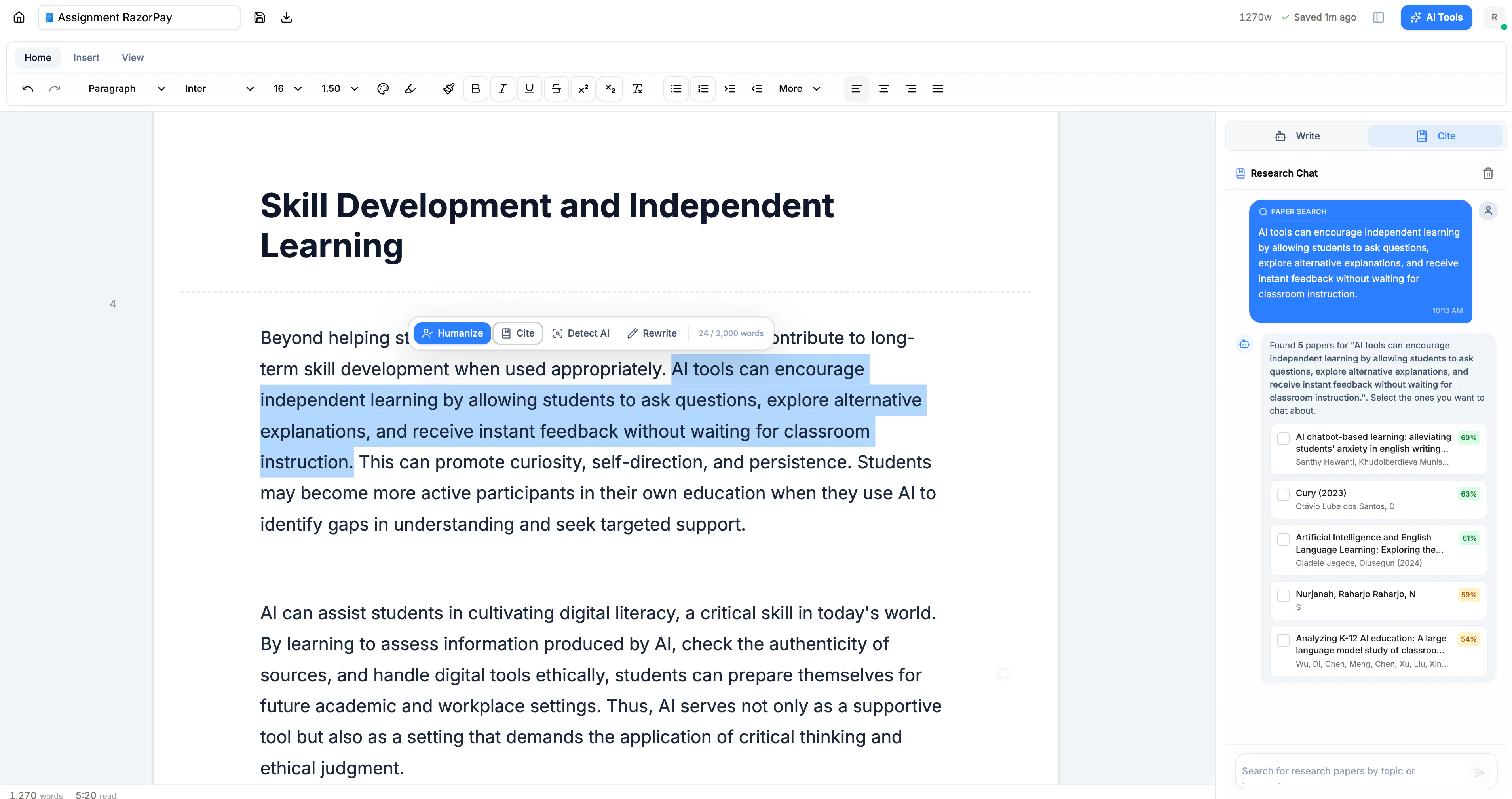Align text left
The width and height of the screenshot is (1512, 799).
coord(857,89)
